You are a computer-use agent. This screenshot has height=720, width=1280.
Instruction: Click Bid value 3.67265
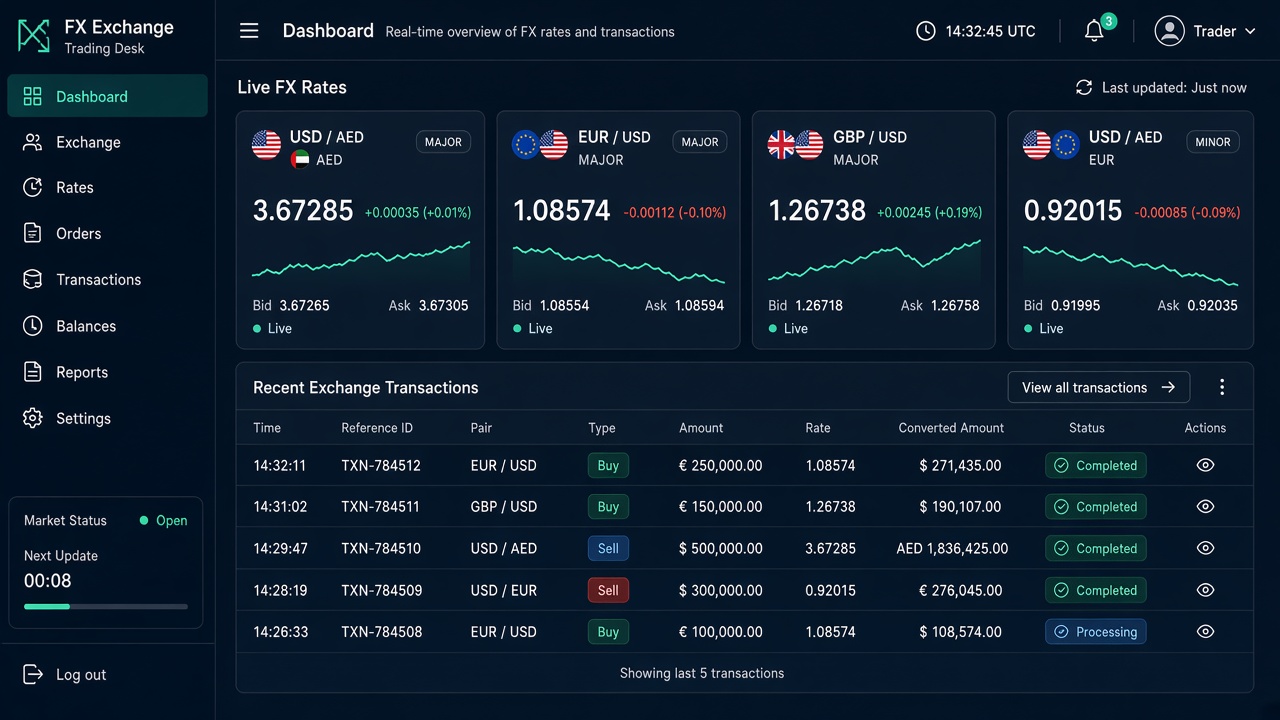[x=304, y=305]
